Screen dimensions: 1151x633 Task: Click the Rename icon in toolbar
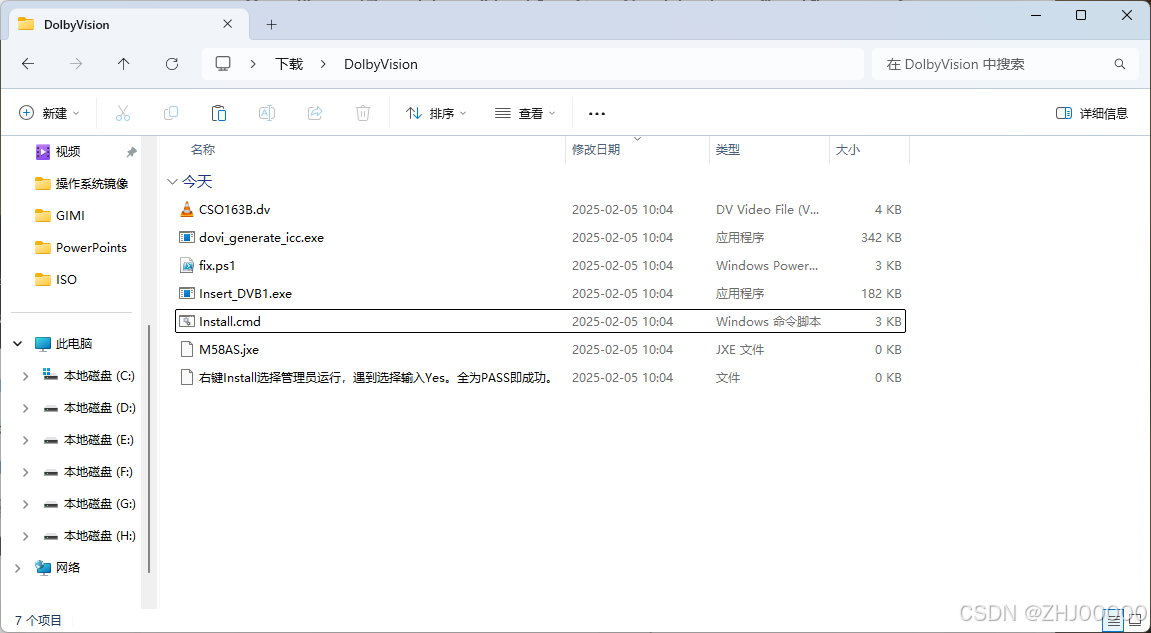tap(266, 113)
